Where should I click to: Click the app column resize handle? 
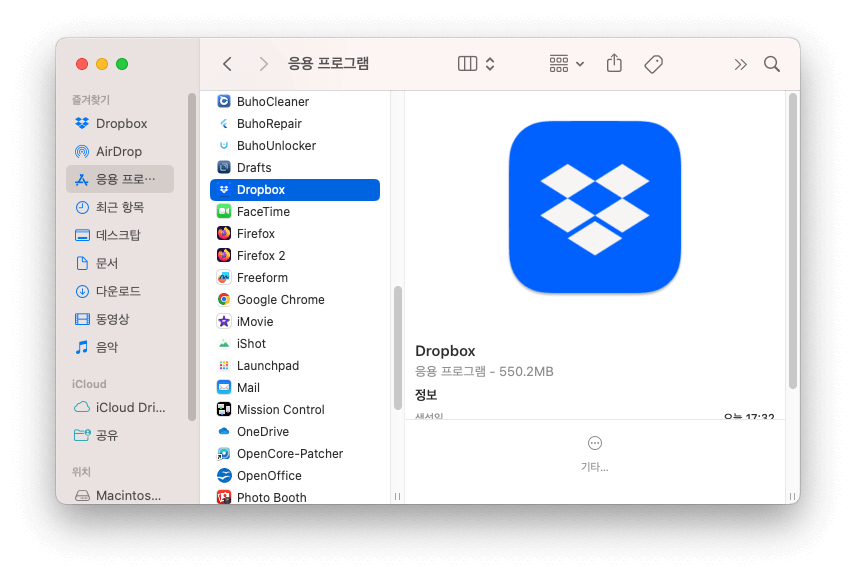pos(397,496)
